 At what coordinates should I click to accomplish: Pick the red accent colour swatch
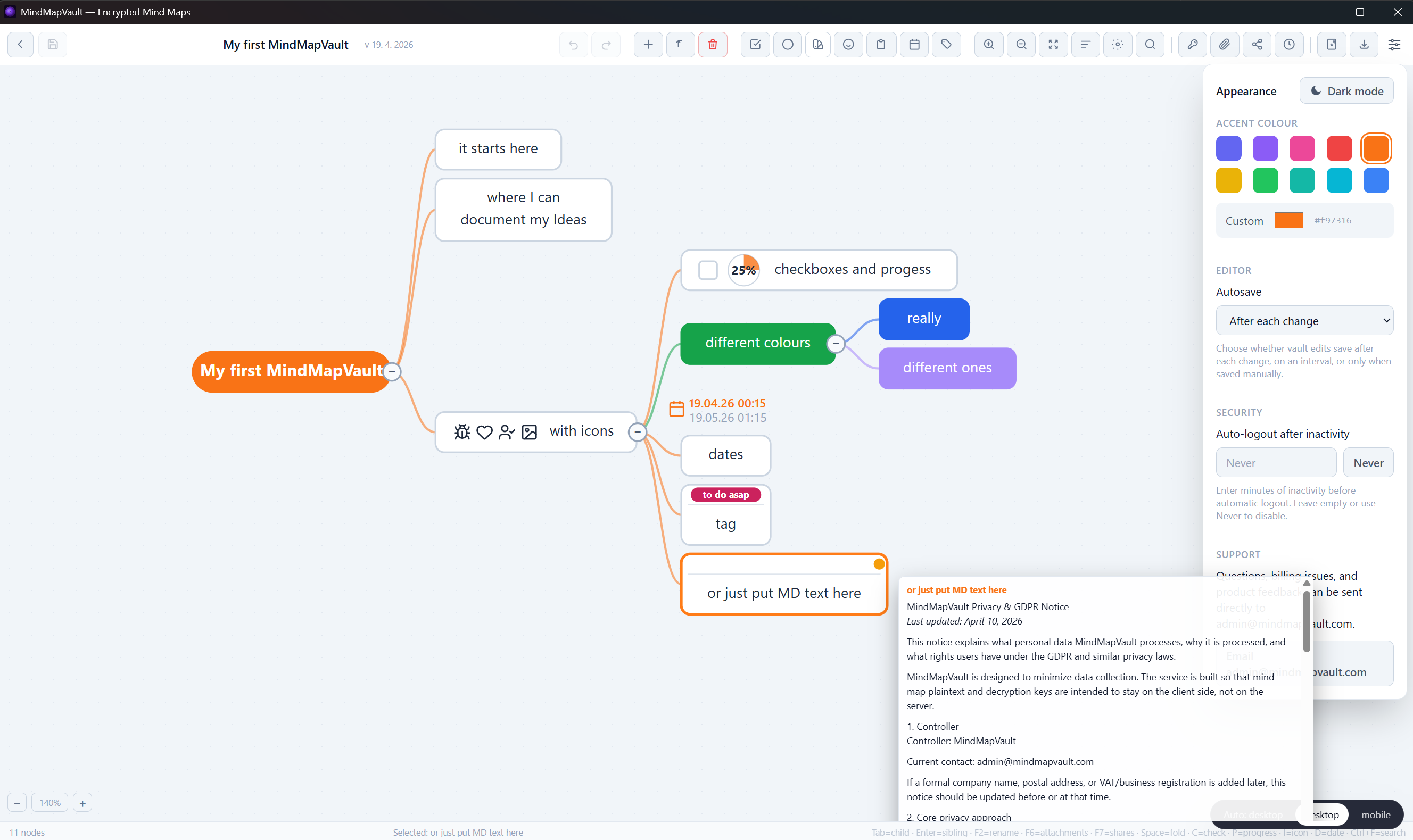point(1339,149)
